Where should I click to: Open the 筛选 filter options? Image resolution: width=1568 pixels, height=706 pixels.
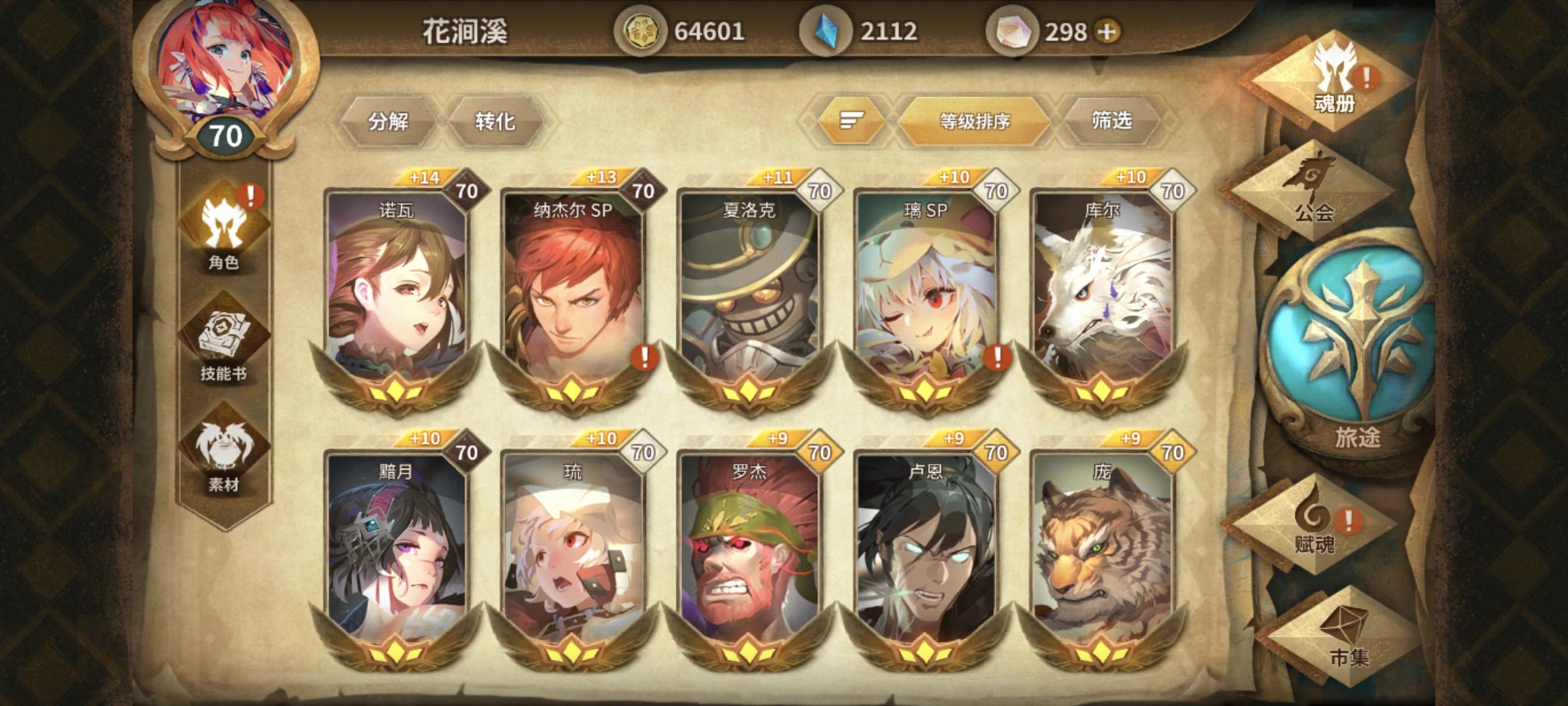[x=1111, y=120]
